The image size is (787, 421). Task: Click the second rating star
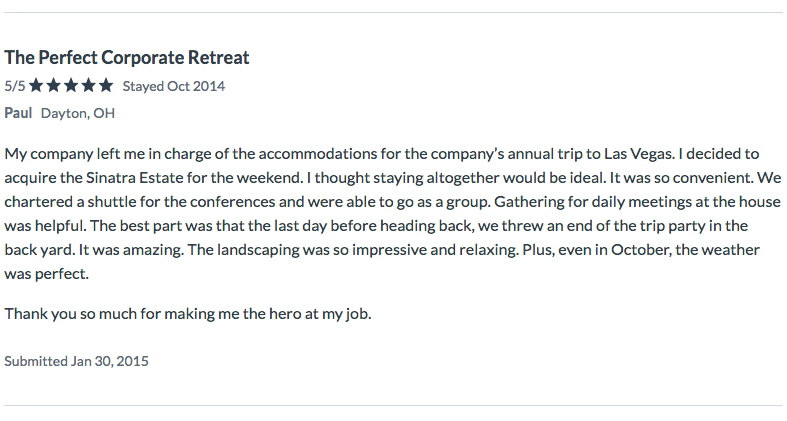[x=53, y=86]
